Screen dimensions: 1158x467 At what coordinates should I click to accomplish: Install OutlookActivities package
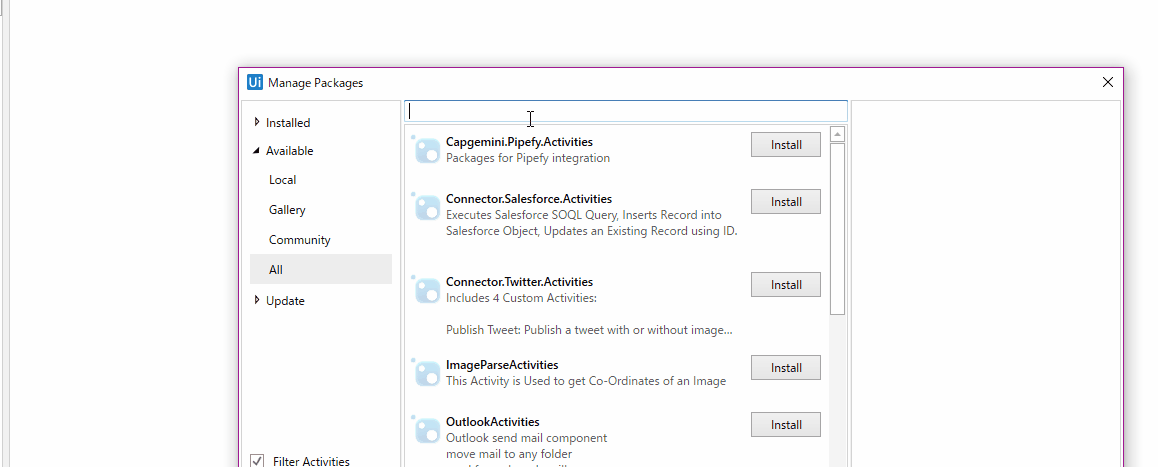[786, 424]
